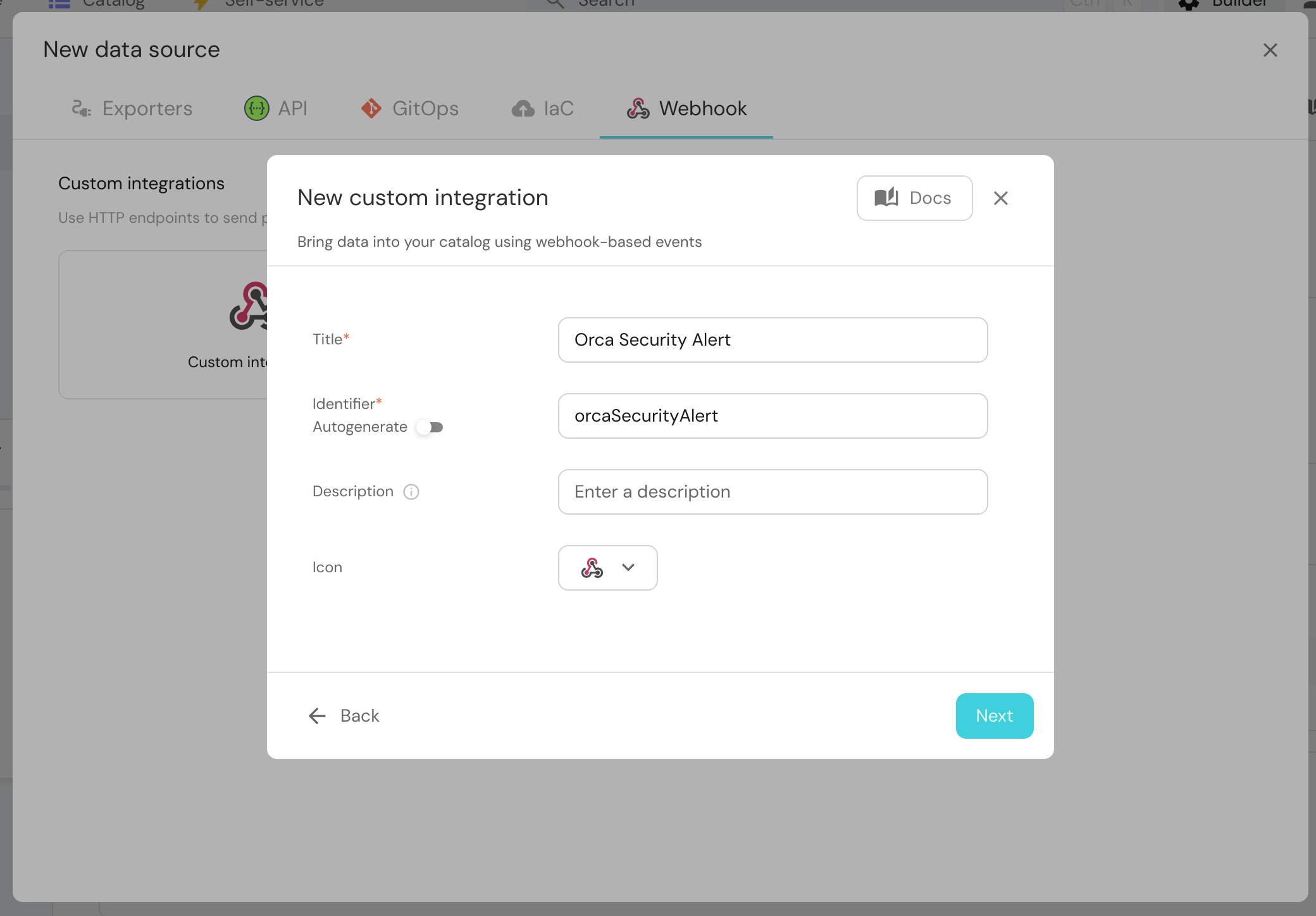Close the New data source panel

[1270, 50]
